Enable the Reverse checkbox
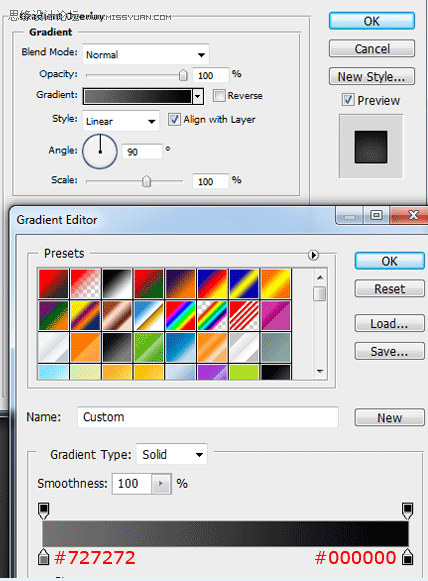 pos(219,95)
